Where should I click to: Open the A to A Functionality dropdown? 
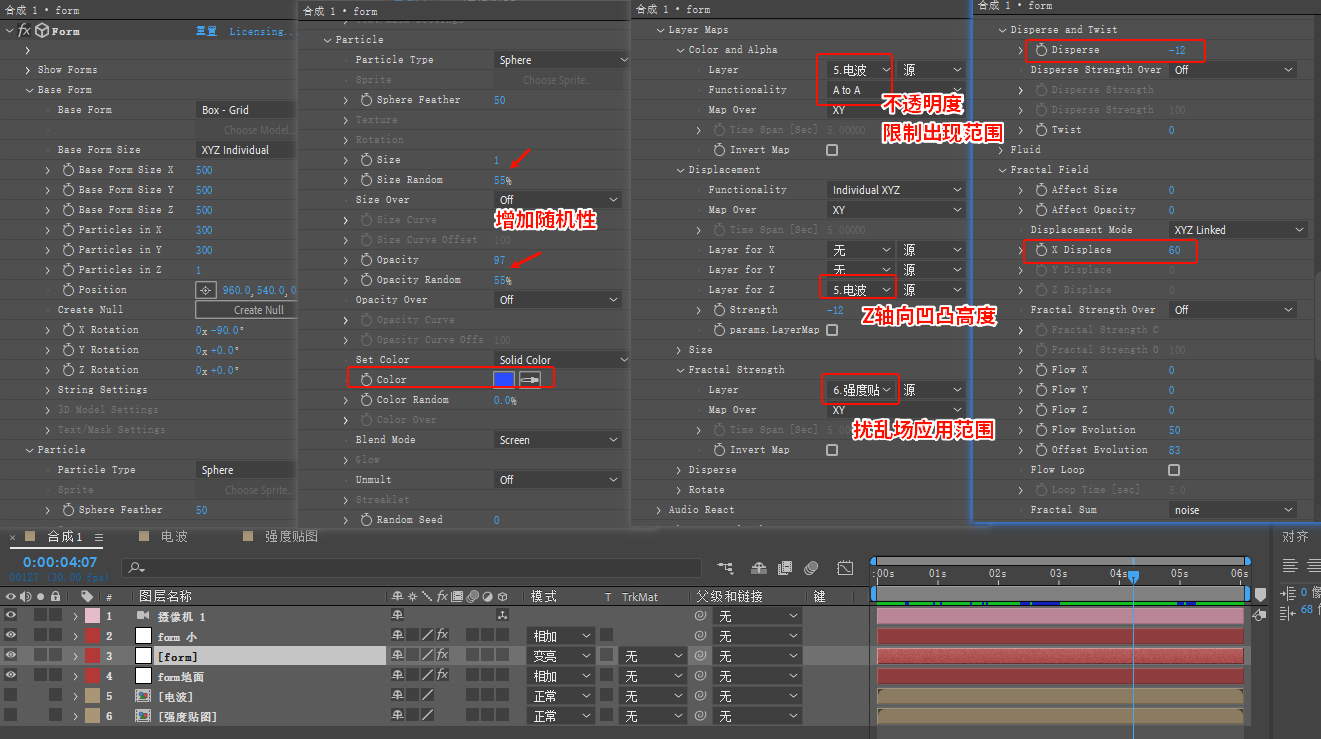click(x=897, y=90)
